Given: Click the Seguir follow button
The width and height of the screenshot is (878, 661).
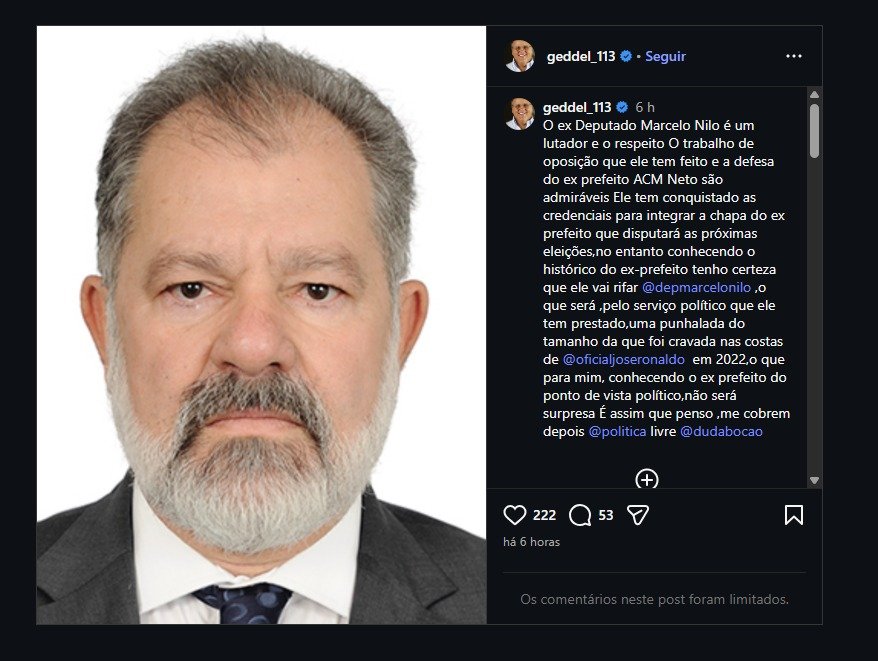Looking at the screenshot, I should (x=665, y=57).
